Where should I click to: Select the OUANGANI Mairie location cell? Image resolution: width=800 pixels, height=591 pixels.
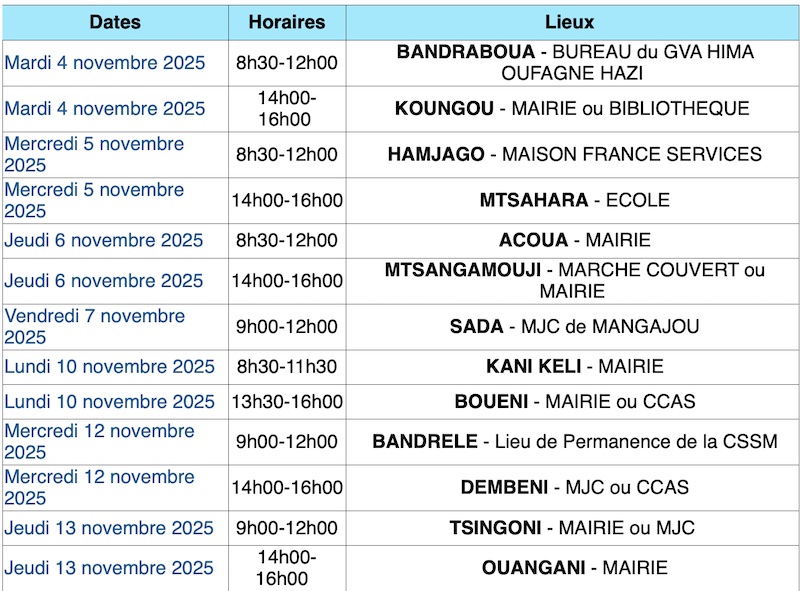coord(574,568)
